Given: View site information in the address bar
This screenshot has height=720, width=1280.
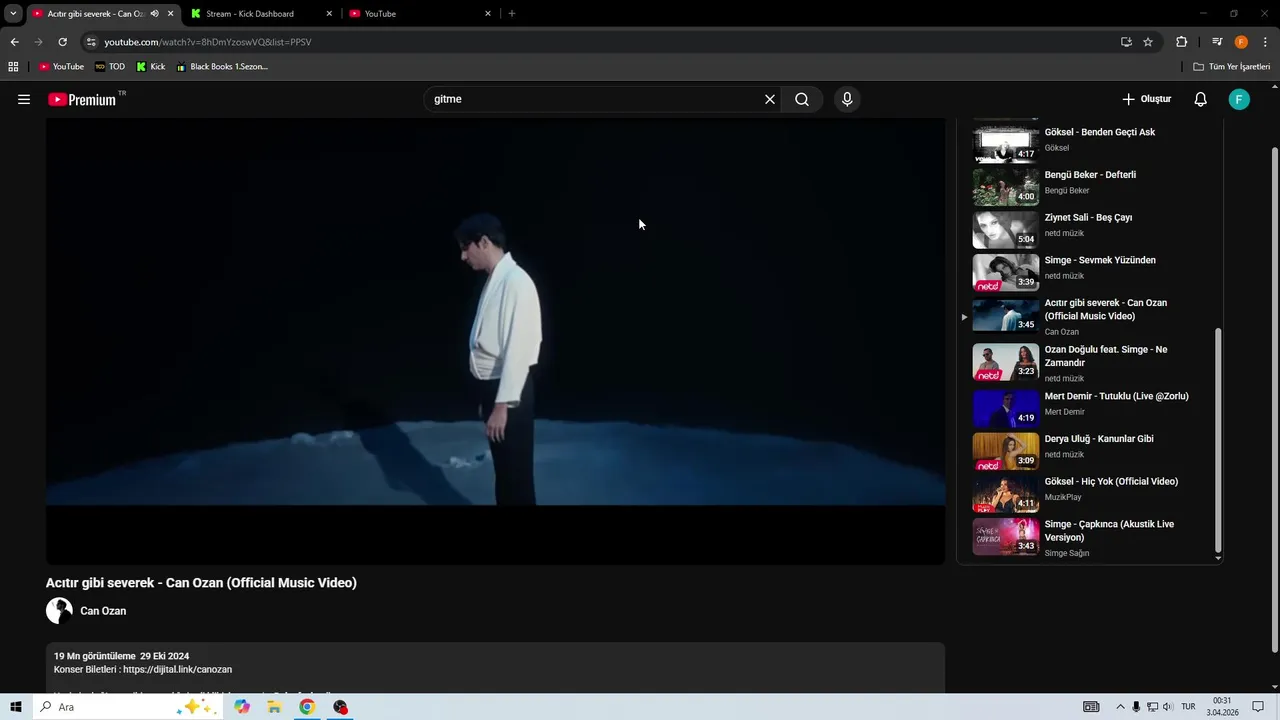Looking at the screenshot, I should point(91,42).
